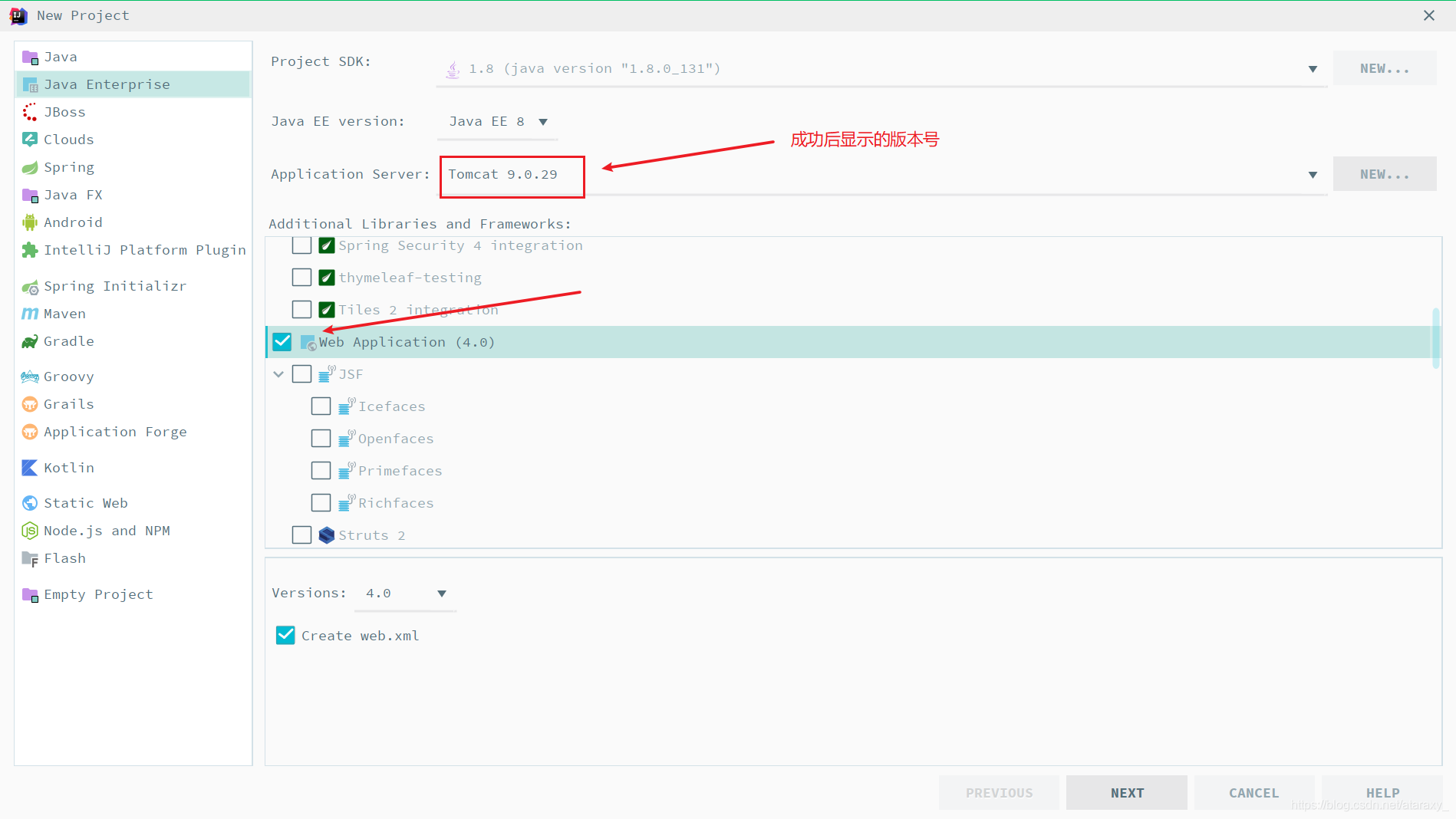Click the Struts 2 cube icon
1456x819 pixels.
pos(327,535)
